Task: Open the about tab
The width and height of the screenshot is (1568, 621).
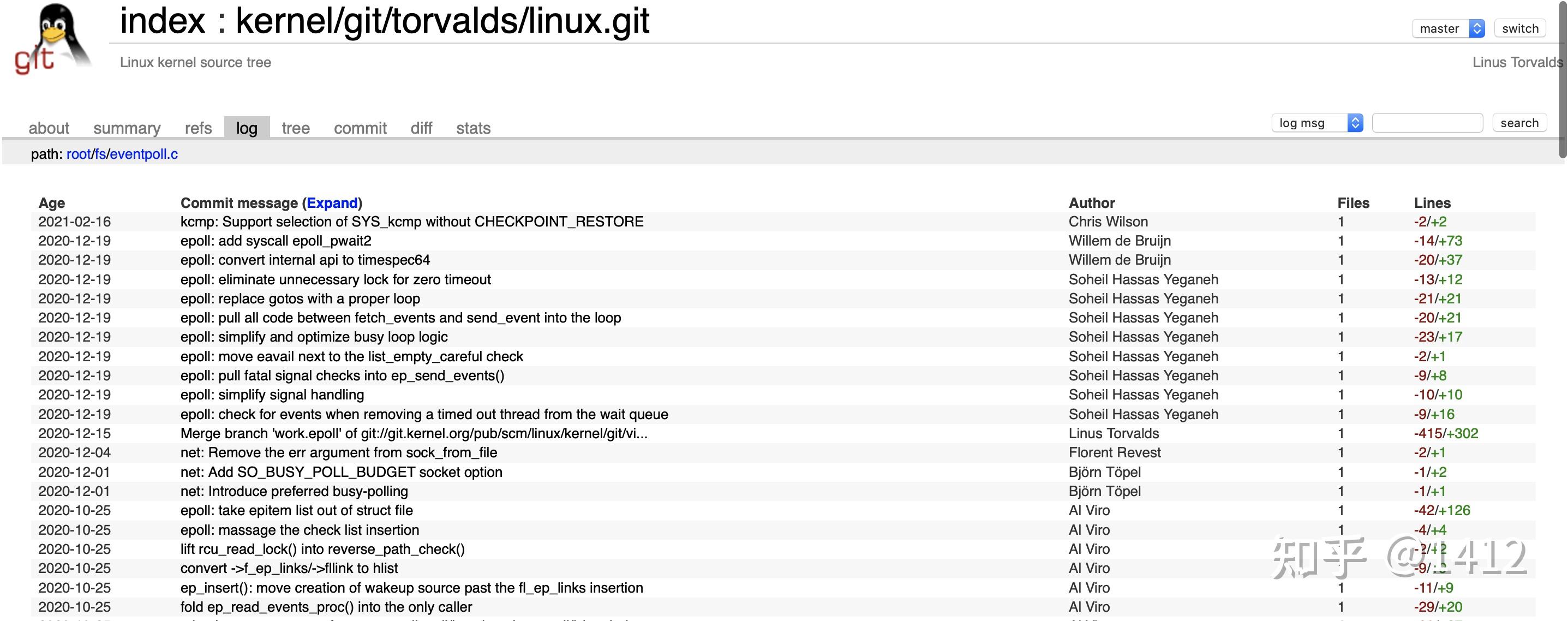Action: point(49,128)
